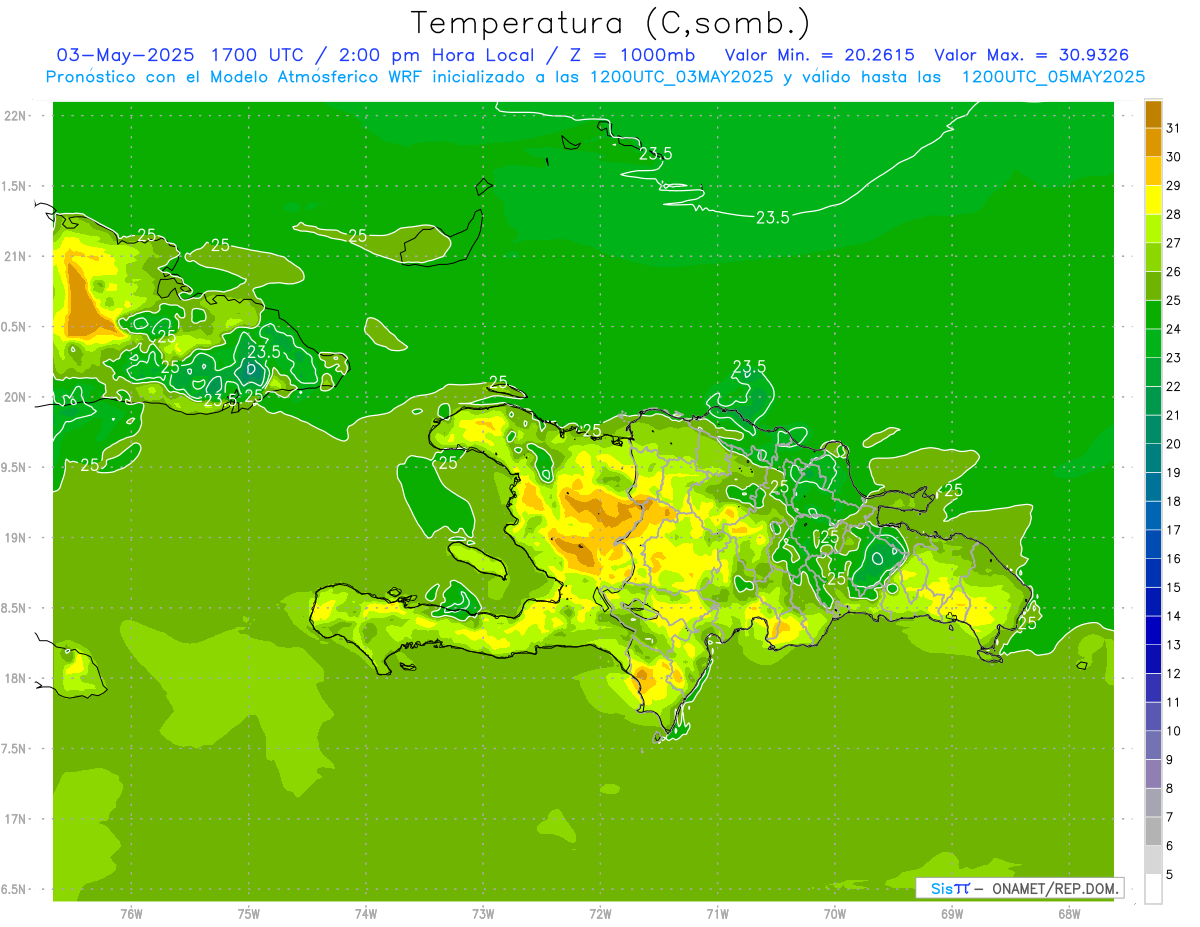Click longitude label "76W"
This screenshot has width=1200, height=927.
click(131, 914)
